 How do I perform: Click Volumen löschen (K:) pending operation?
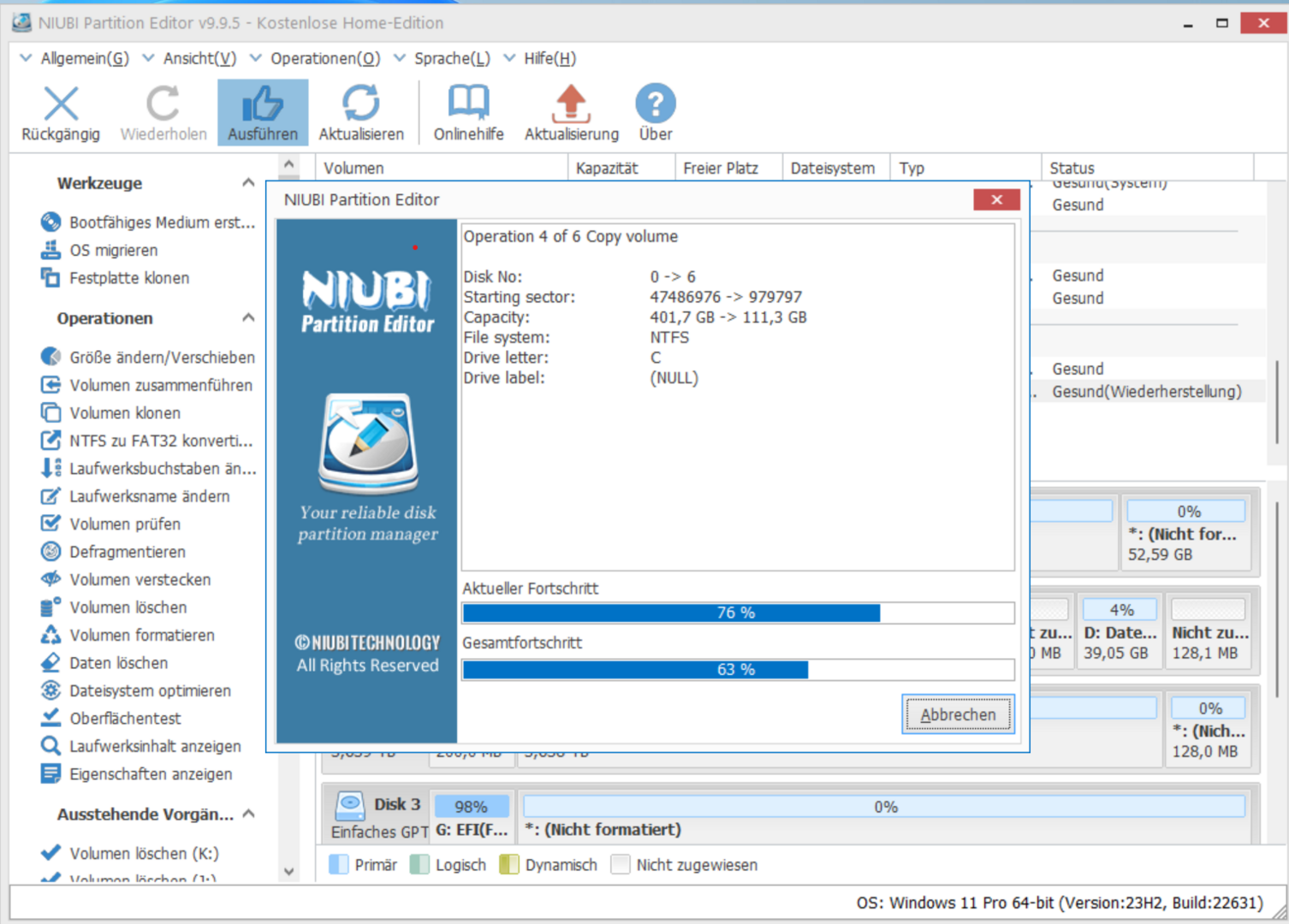(143, 853)
